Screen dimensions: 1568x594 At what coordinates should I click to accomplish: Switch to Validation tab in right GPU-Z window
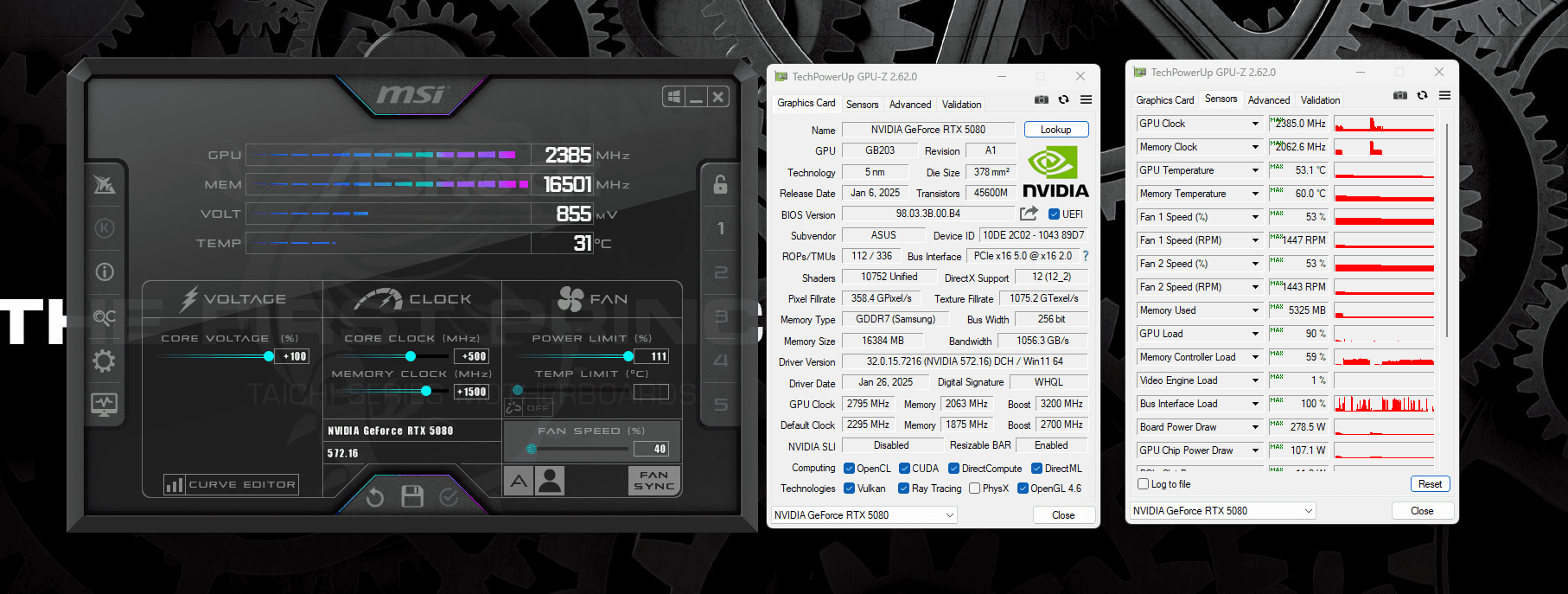[1320, 100]
